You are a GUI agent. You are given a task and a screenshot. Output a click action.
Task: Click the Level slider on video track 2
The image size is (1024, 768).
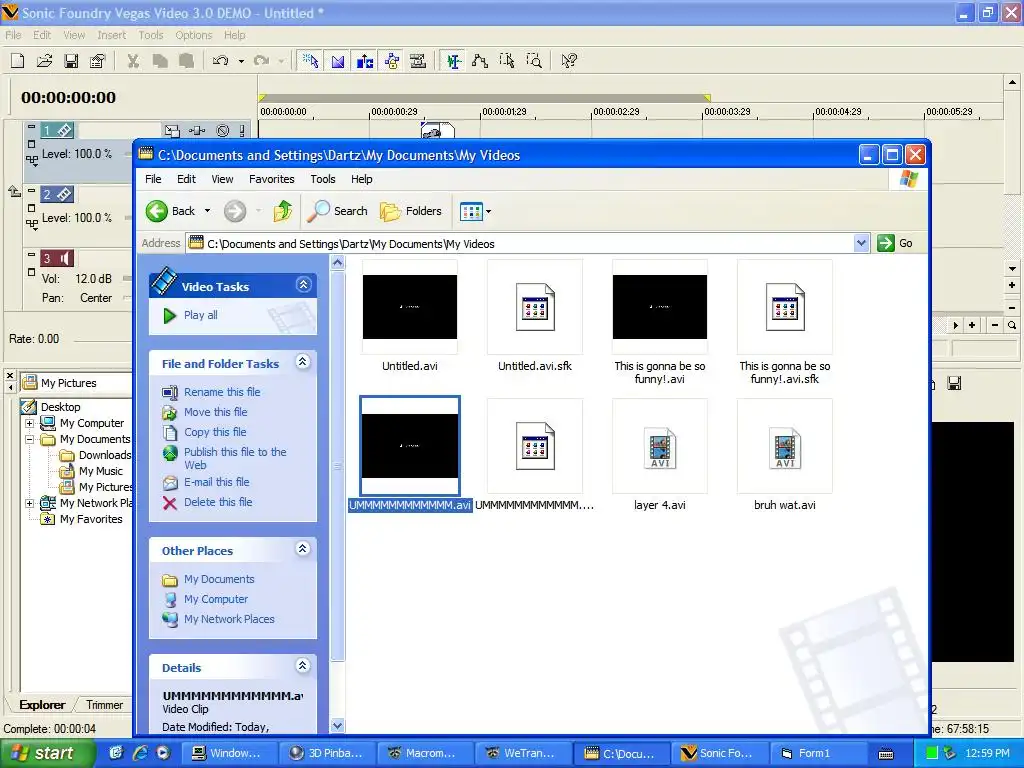(126, 218)
